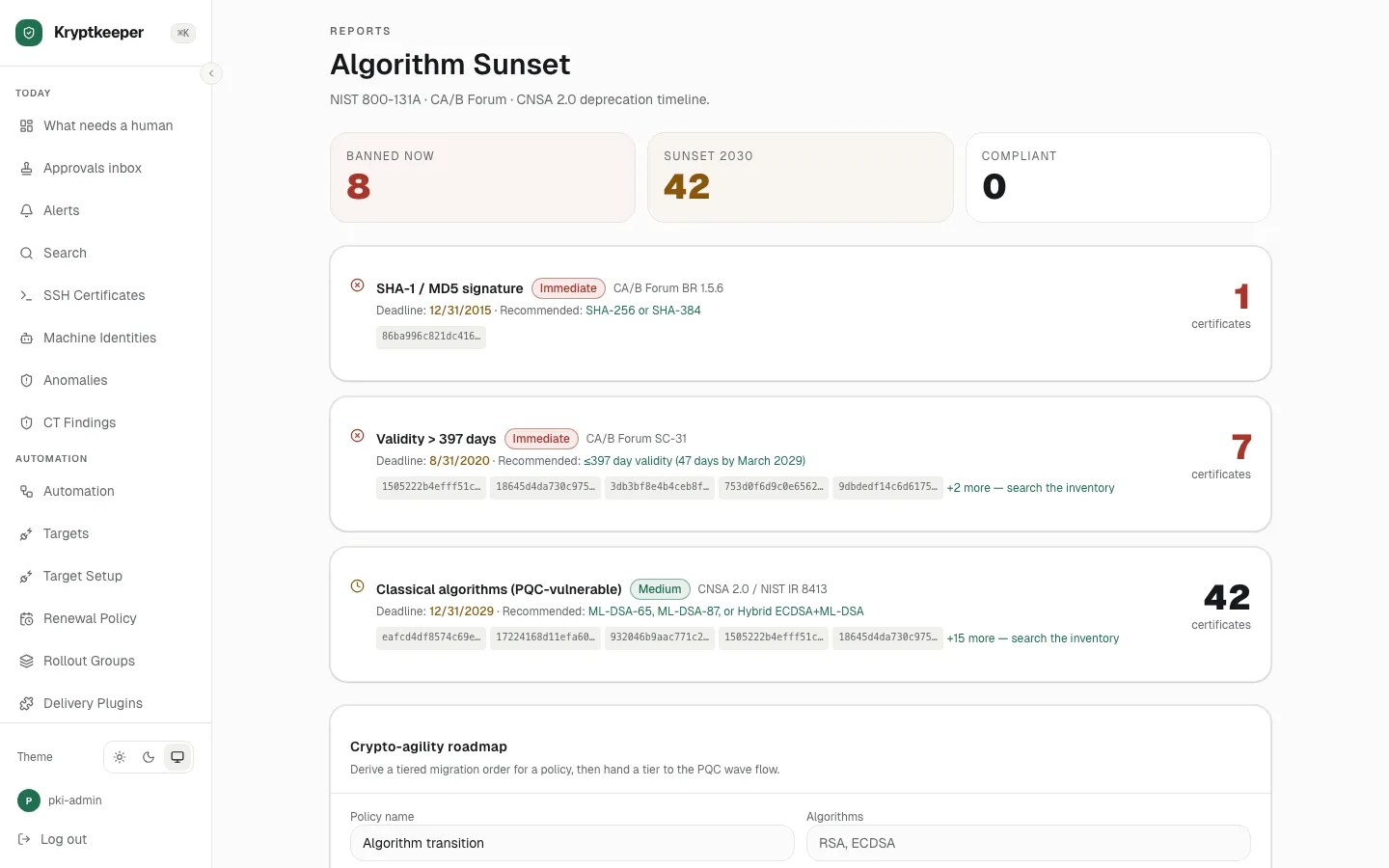The image size is (1389, 868).
Task: Click the What needs a human grid icon
Action: (27, 125)
